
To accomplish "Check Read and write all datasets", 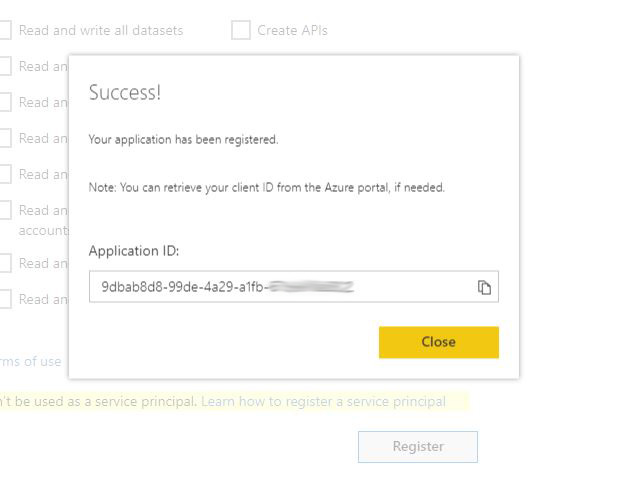I will (x=4, y=30).
